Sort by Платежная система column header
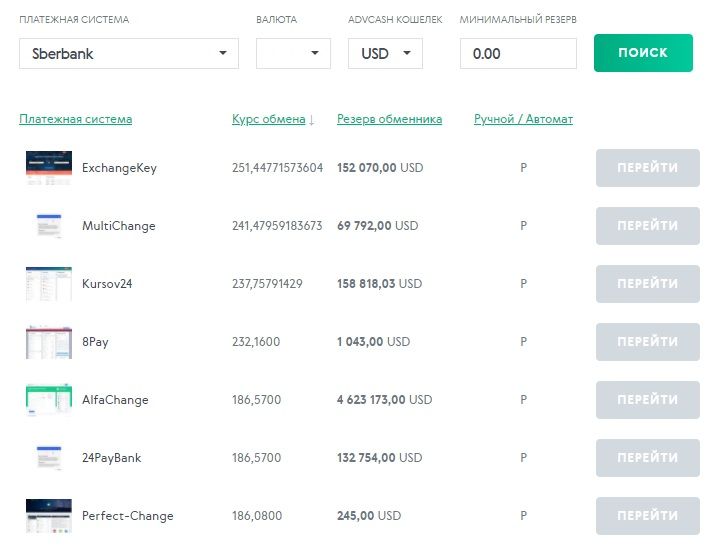The image size is (714, 550). pyautogui.click(x=75, y=119)
